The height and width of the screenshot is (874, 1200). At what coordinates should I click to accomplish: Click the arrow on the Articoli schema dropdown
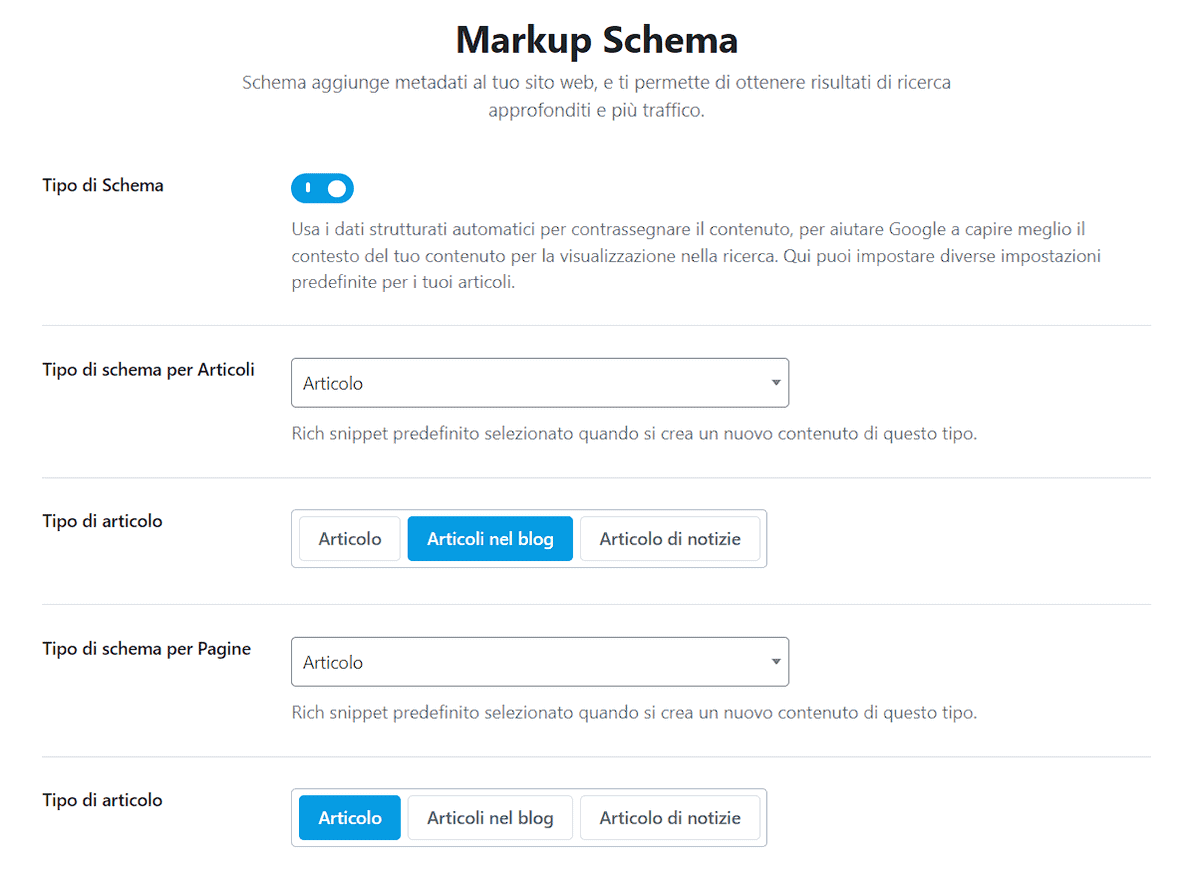tap(775, 382)
